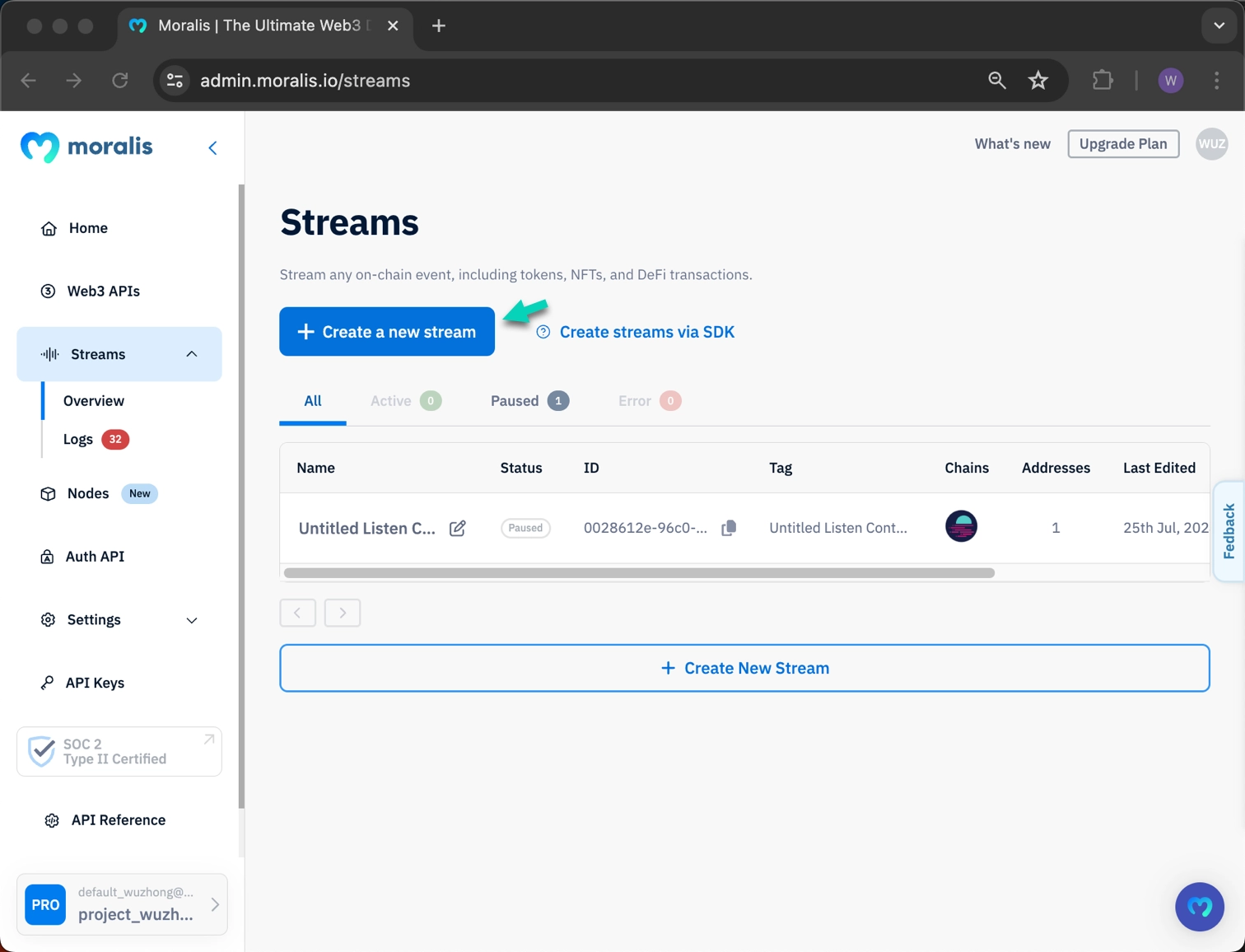The width and height of the screenshot is (1245, 952).
Task: Copy the stream ID 0028612e-96c0
Action: pyautogui.click(x=729, y=528)
